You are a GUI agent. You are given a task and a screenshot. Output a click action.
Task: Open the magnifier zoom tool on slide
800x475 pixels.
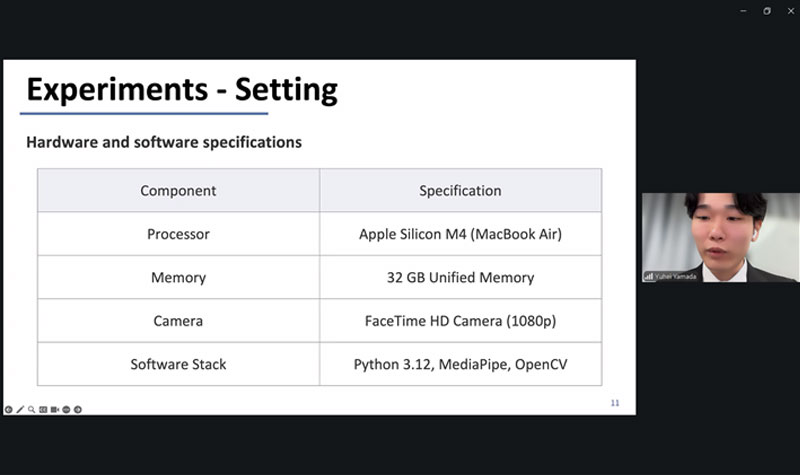(31, 409)
